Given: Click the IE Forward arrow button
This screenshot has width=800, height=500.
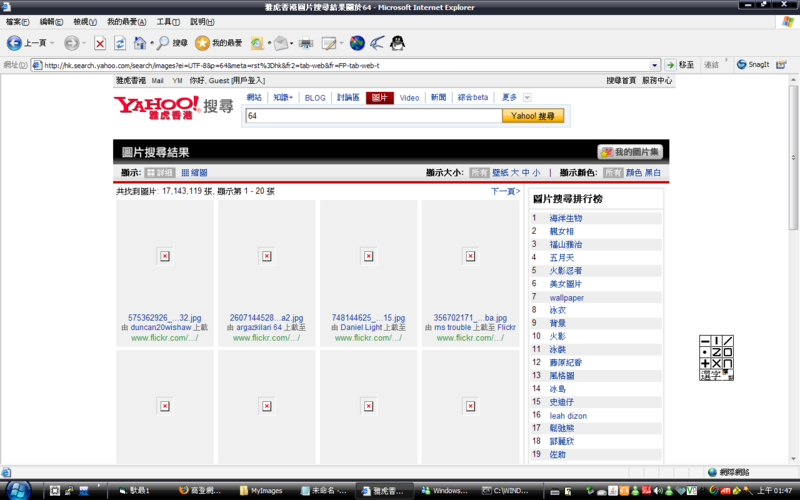Looking at the screenshot, I should pos(71,43).
